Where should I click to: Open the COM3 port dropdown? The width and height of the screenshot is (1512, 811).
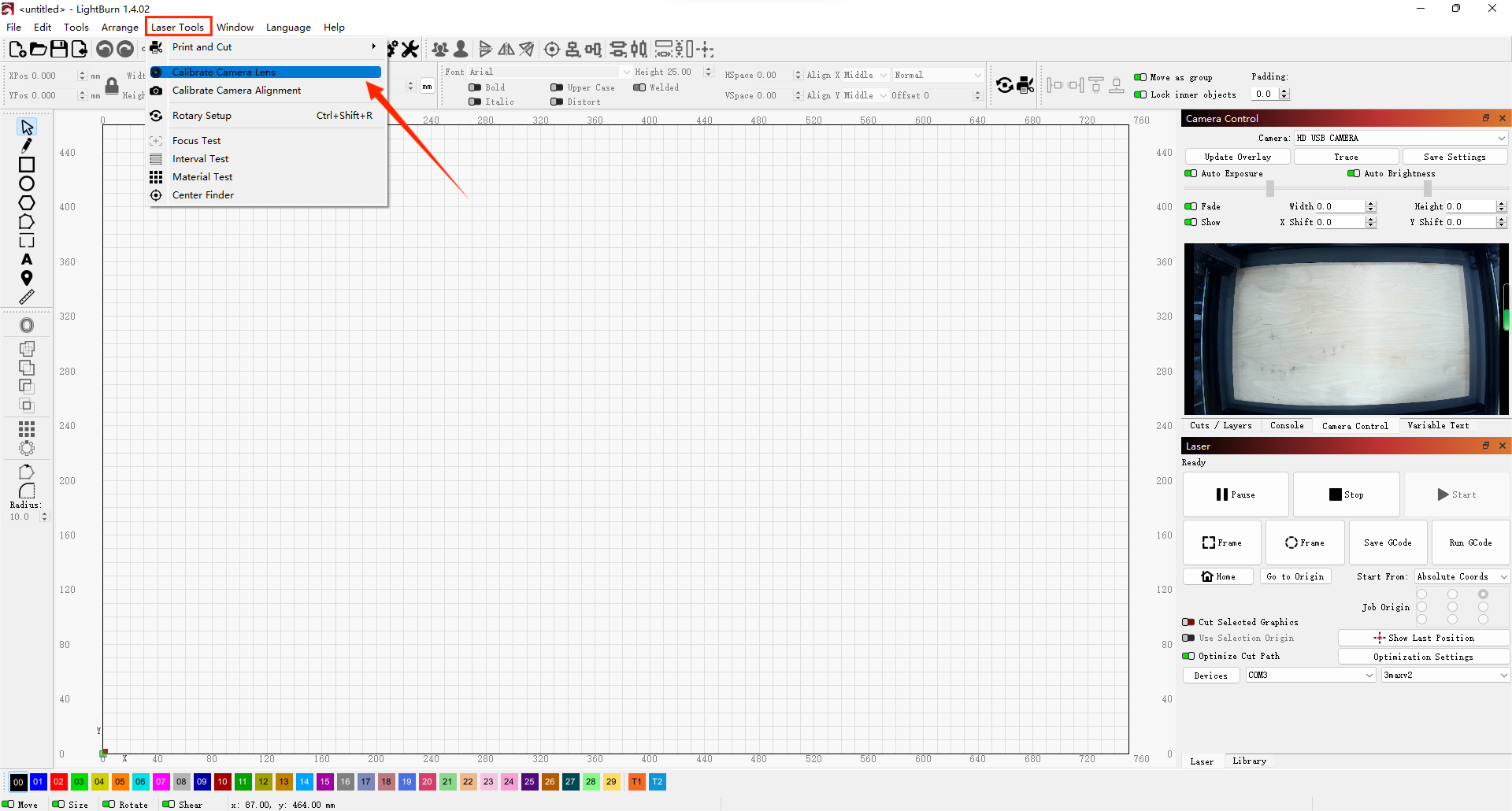pyautogui.click(x=1310, y=675)
